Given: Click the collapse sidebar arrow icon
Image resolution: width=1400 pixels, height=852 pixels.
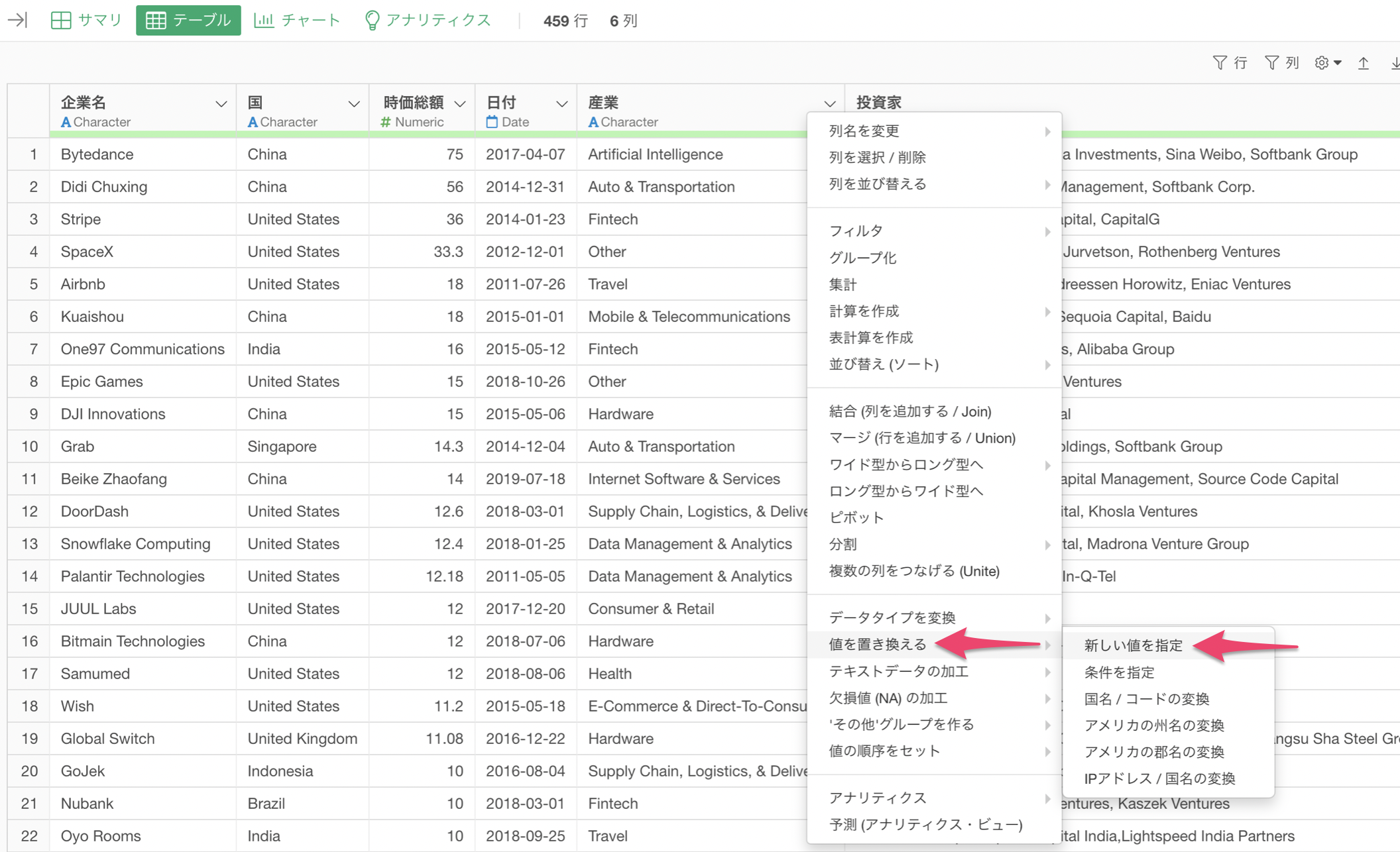Looking at the screenshot, I should (x=18, y=20).
